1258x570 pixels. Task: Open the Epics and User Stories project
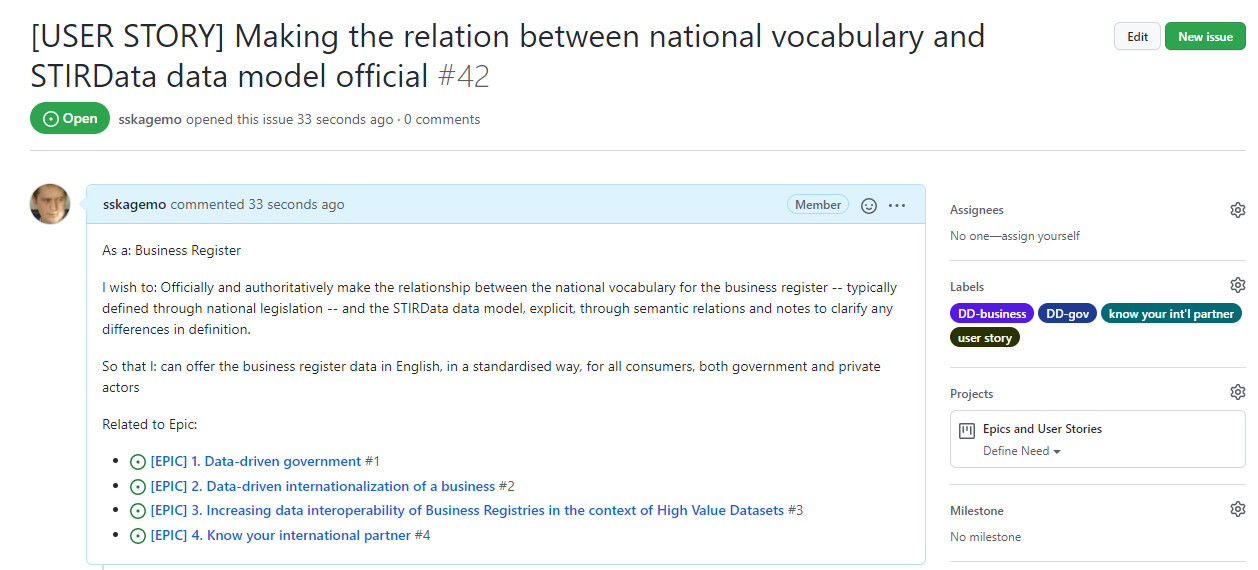[1042, 429]
